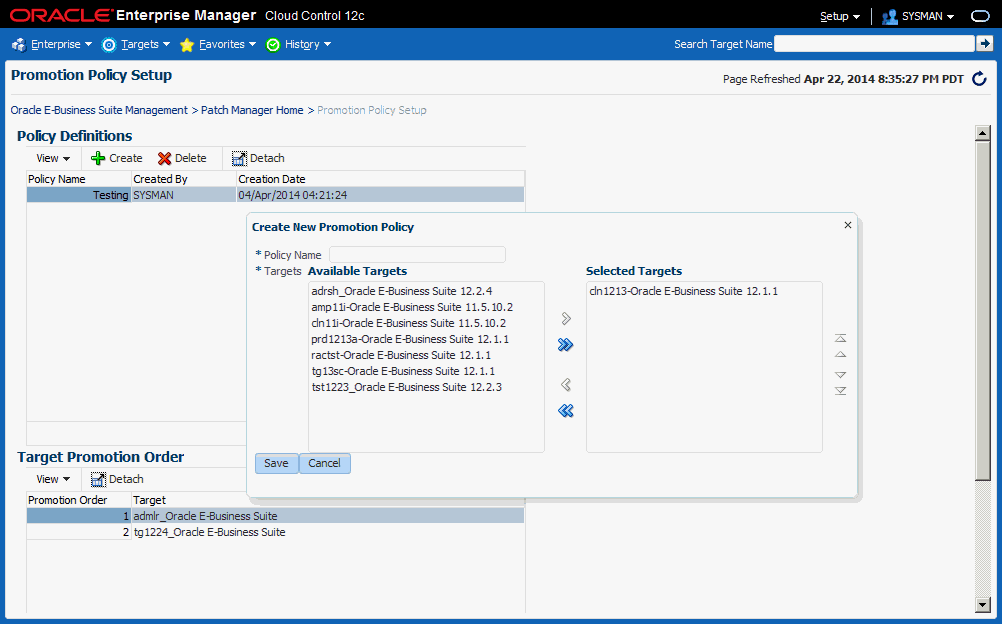The image size is (1002, 624).
Task: Click the Delete policy button
Action: pos(182,158)
